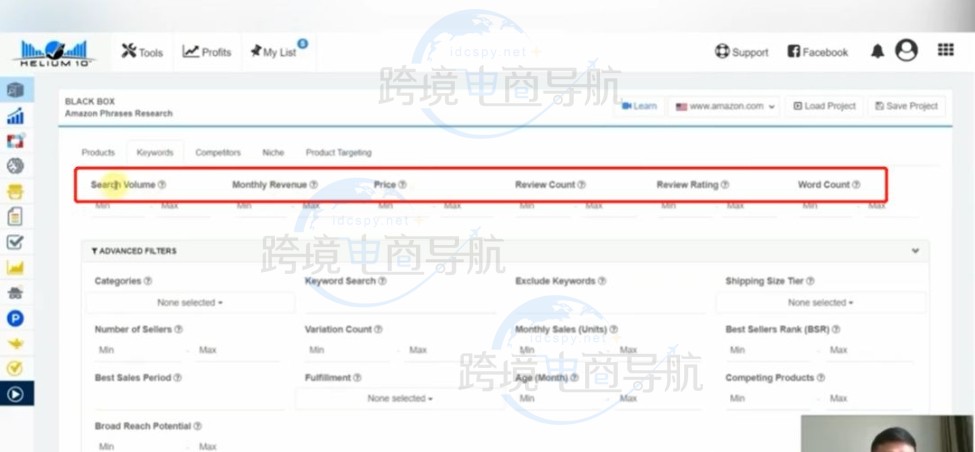975x452 pixels.
Task: Open the www.amazon.com marketplace dropdown
Action: [x=726, y=106]
